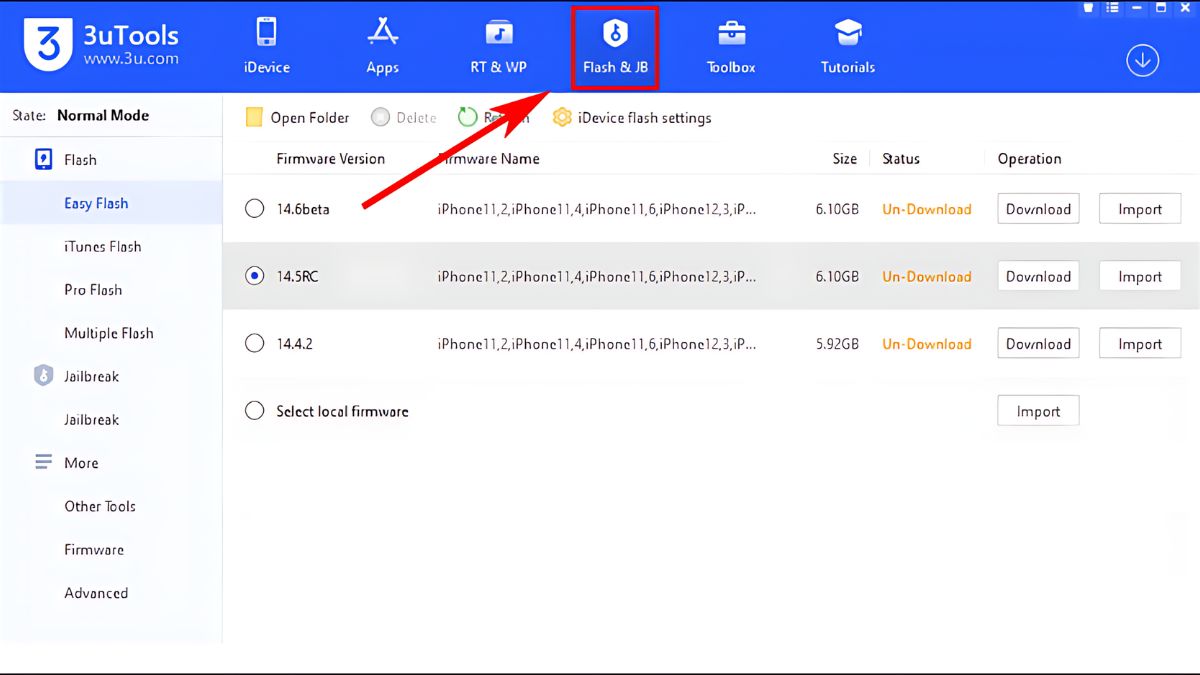Select the 14.4.2 firmware radio button
This screenshot has width=1200, height=675.
click(x=254, y=343)
